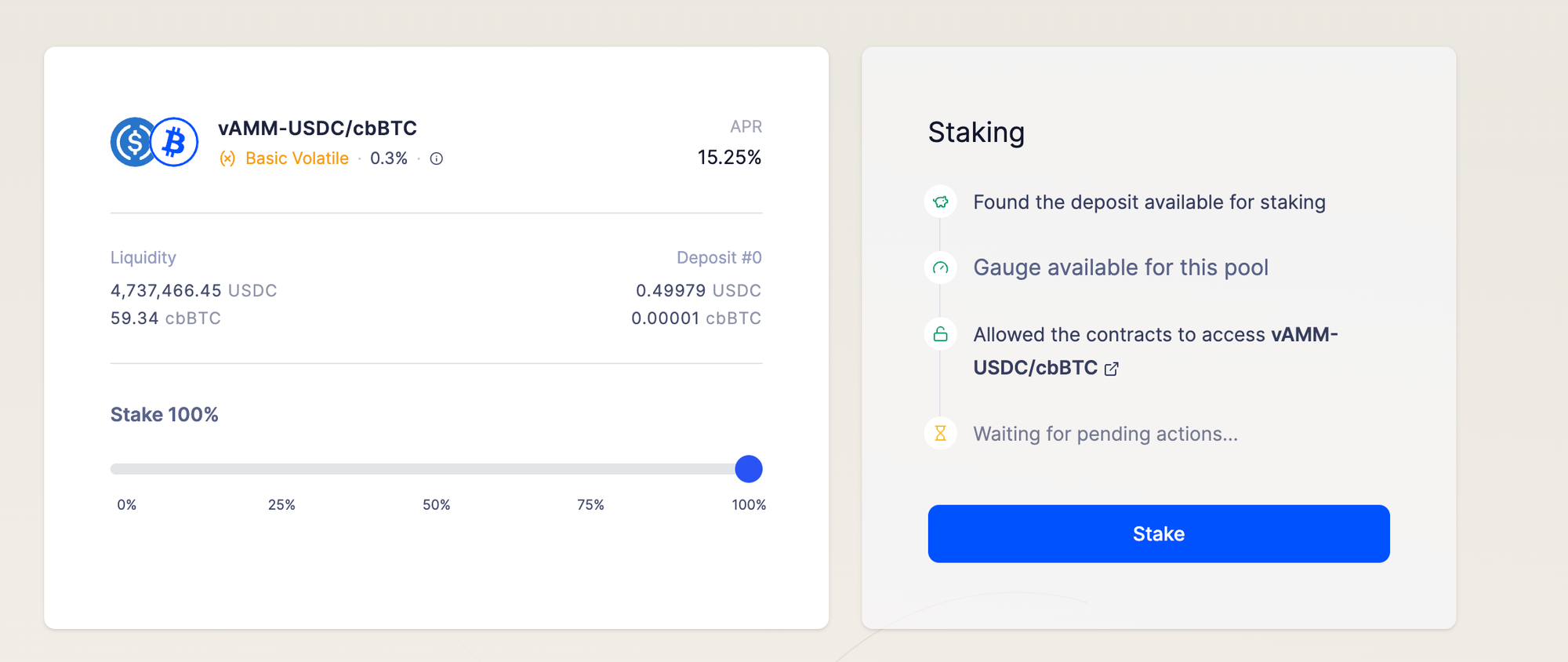This screenshot has height=662, width=1568.
Task: Click the vAMM-USDC/cbBTC pool title
Action: [x=318, y=128]
